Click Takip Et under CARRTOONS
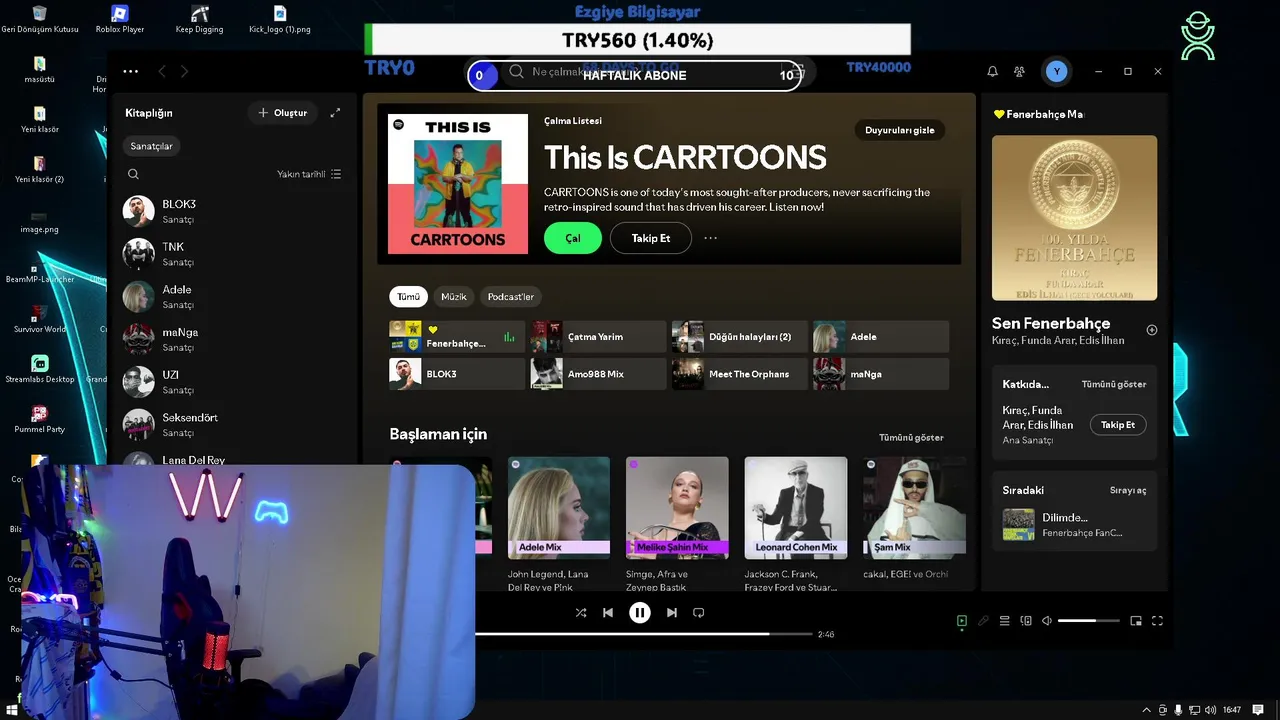The width and height of the screenshot is (1280, 720). [651, 238]
